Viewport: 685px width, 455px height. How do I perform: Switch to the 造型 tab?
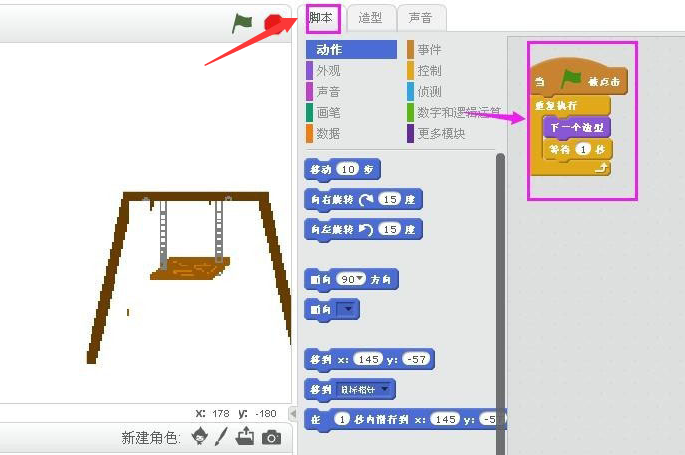point(370,18)
